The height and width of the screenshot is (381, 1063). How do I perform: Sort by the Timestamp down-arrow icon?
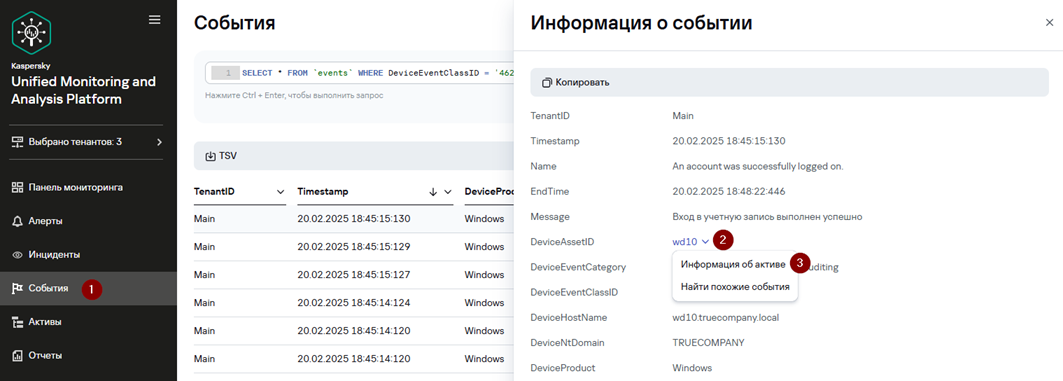(x=434, y=192)
